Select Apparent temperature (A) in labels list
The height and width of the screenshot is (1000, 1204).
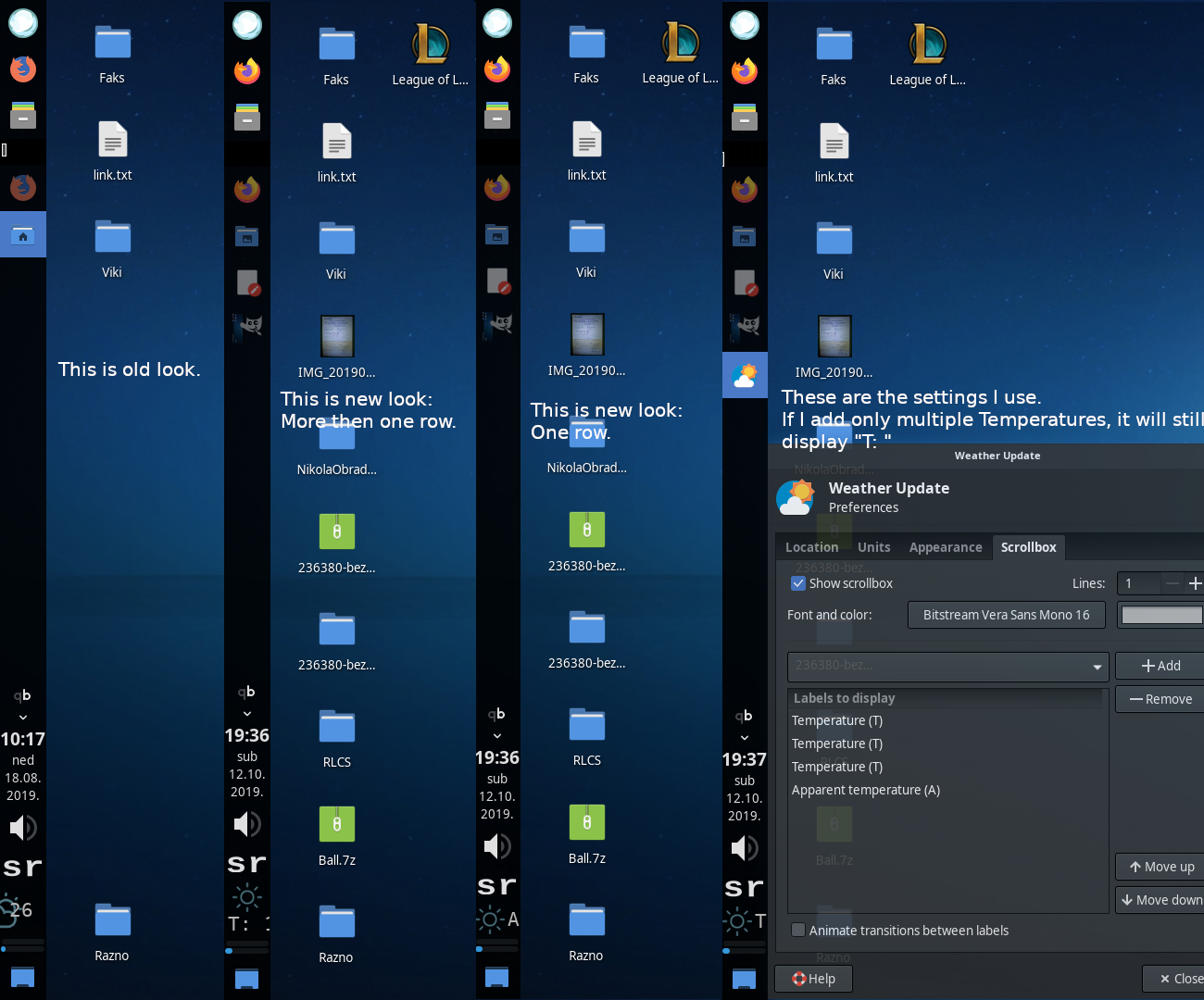(865, 790)
